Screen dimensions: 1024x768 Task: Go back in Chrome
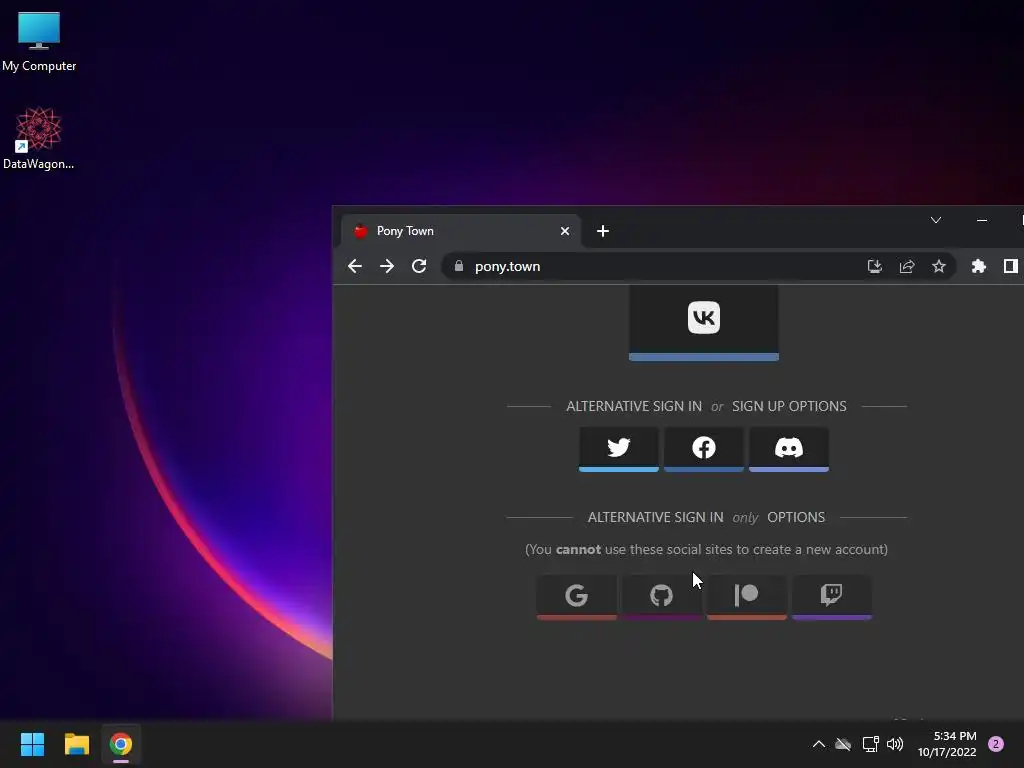point(355,266)
